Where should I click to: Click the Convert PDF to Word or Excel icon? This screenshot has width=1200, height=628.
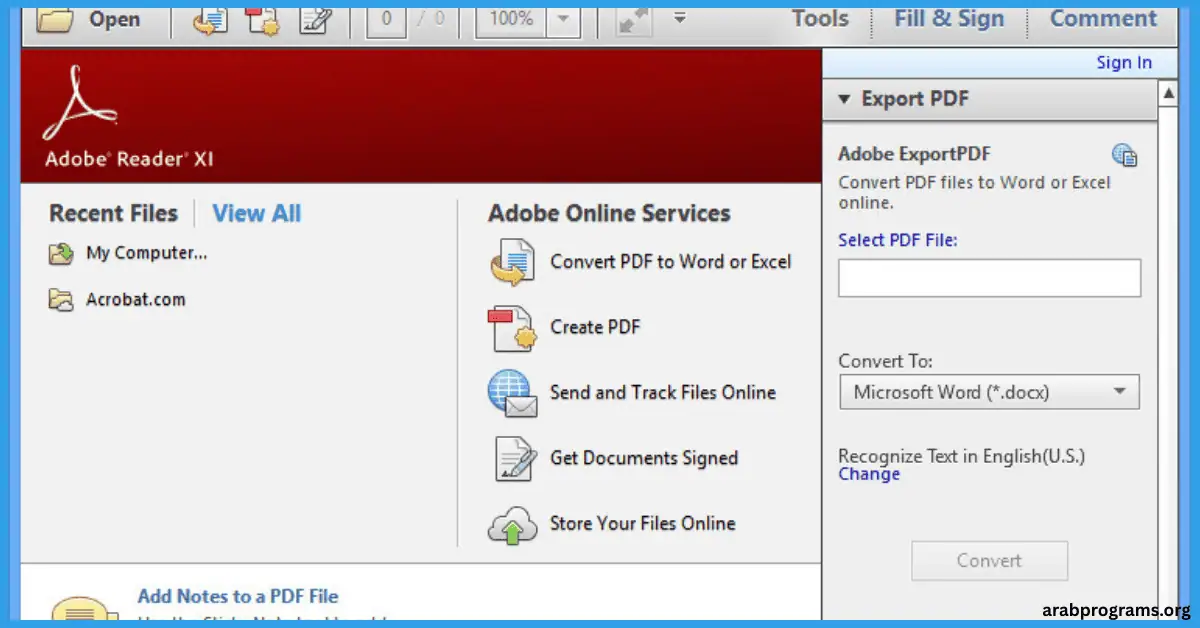[513, 263]
